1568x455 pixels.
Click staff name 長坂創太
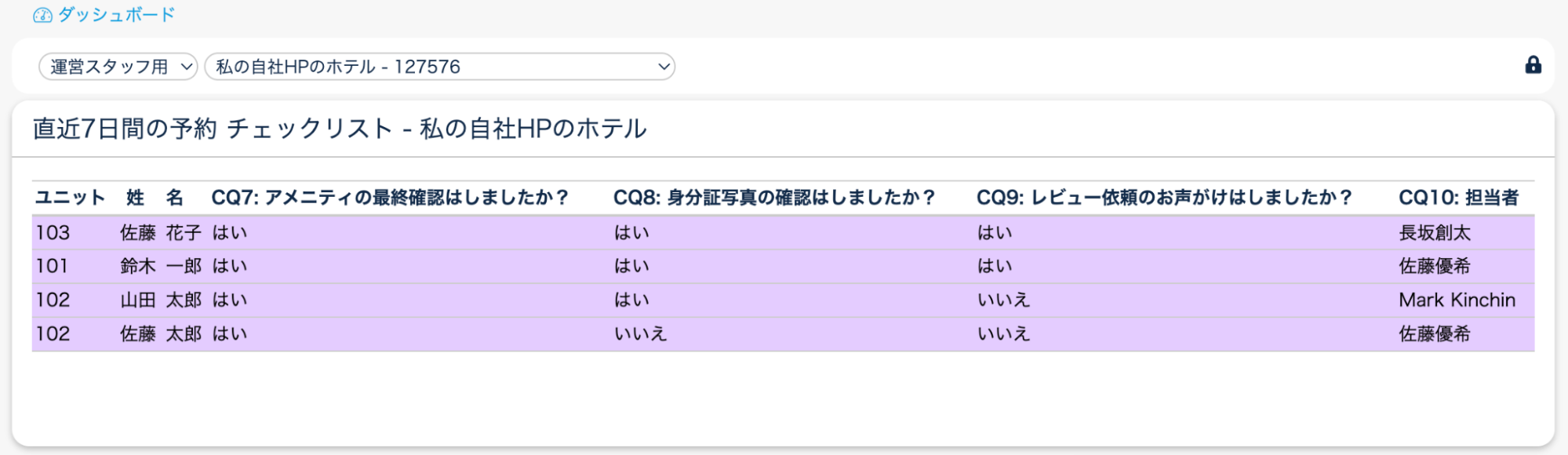(x=1435, y=233)
